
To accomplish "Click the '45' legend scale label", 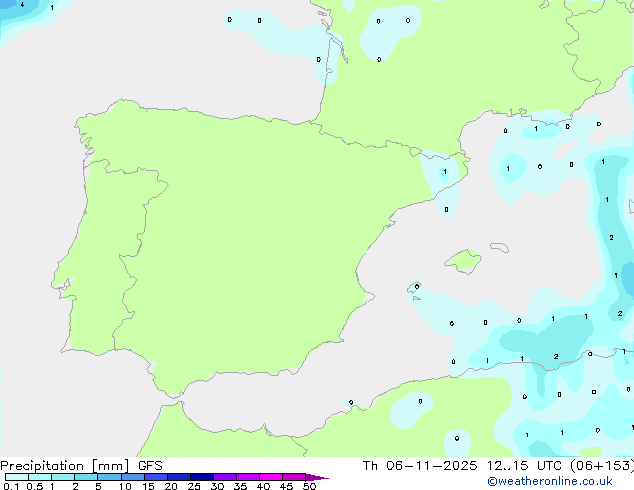I will pyautogui.click(x=286, y=486).
